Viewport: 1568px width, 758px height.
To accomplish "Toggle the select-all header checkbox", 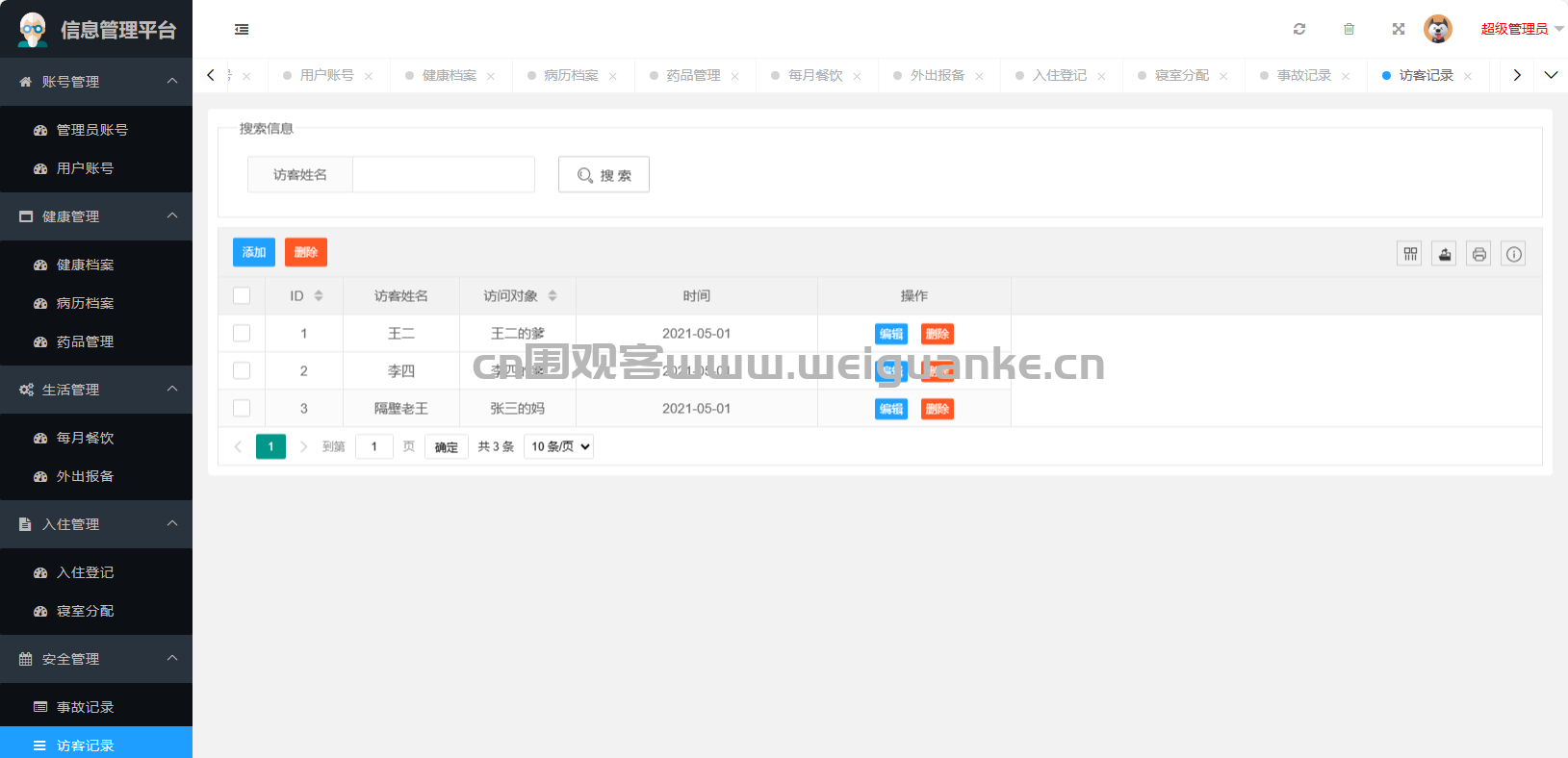I will click(x=242, y=295).
